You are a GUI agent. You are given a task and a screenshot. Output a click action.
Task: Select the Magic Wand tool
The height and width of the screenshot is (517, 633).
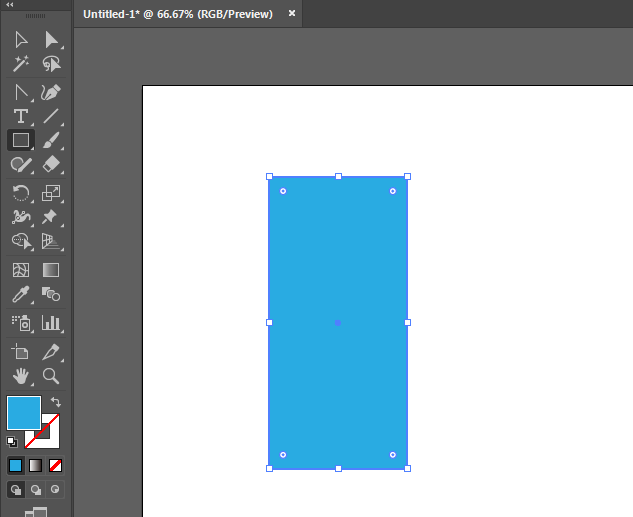pos(20,64)
